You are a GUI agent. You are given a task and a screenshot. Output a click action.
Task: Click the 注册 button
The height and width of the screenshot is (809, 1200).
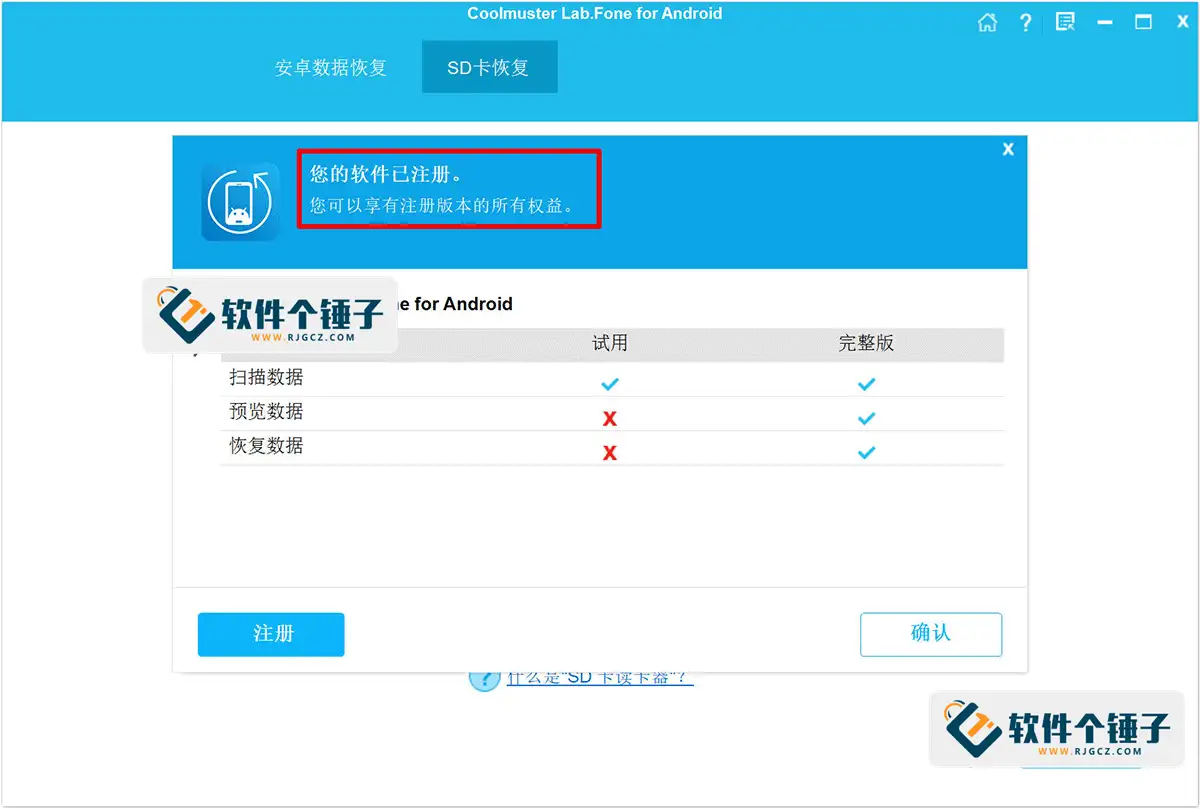(x=271, y=634)
